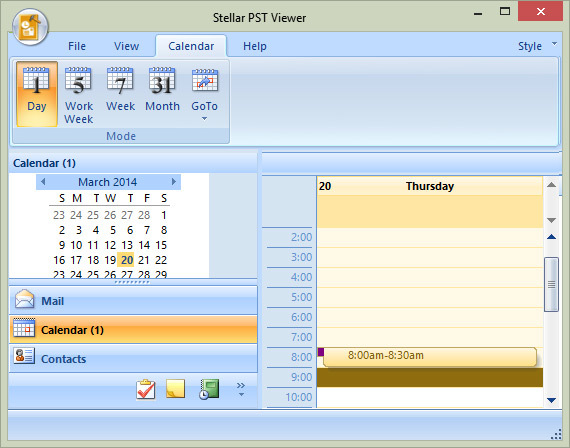Click the navigation pane splitter grip dots

(x=132, y=282)
